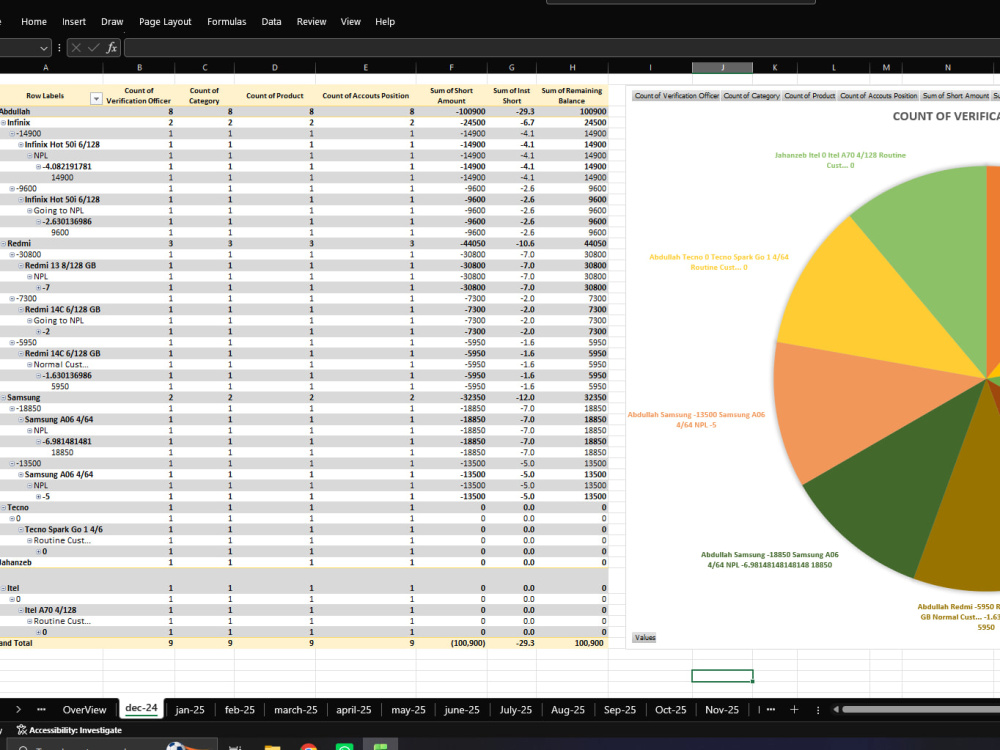1000x750 pixels.
Task: Open the Draw ribbon tab
Action: (x=112, y=22)
